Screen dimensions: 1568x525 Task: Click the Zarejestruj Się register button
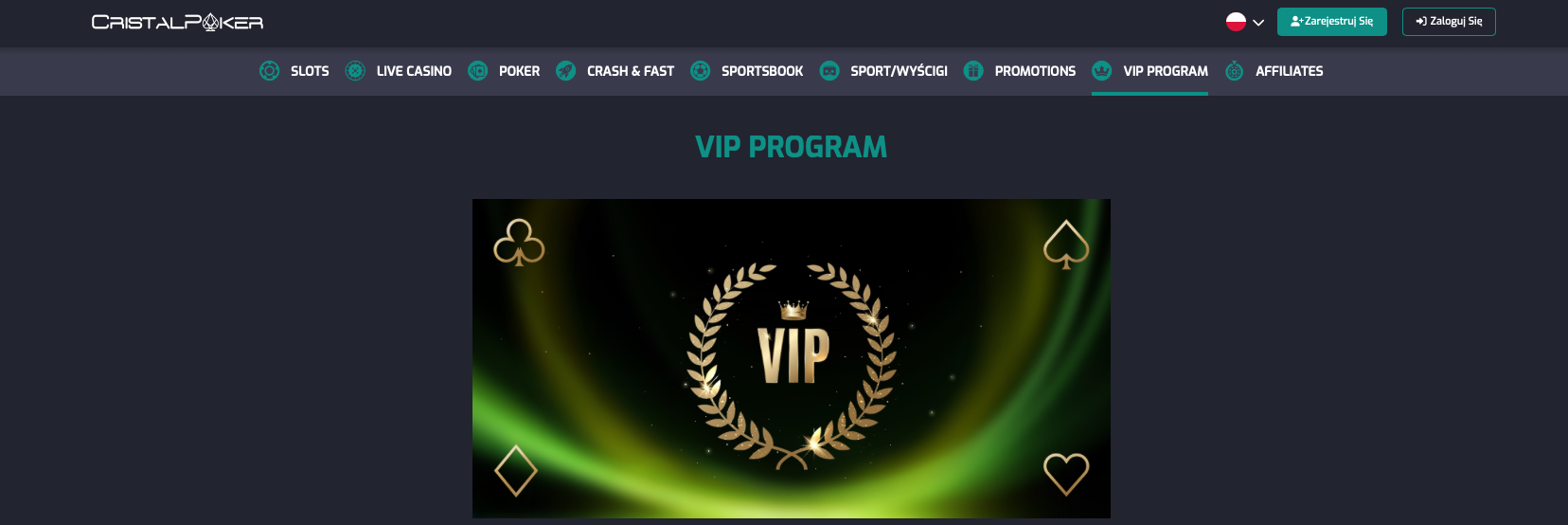click(1331, 22)
